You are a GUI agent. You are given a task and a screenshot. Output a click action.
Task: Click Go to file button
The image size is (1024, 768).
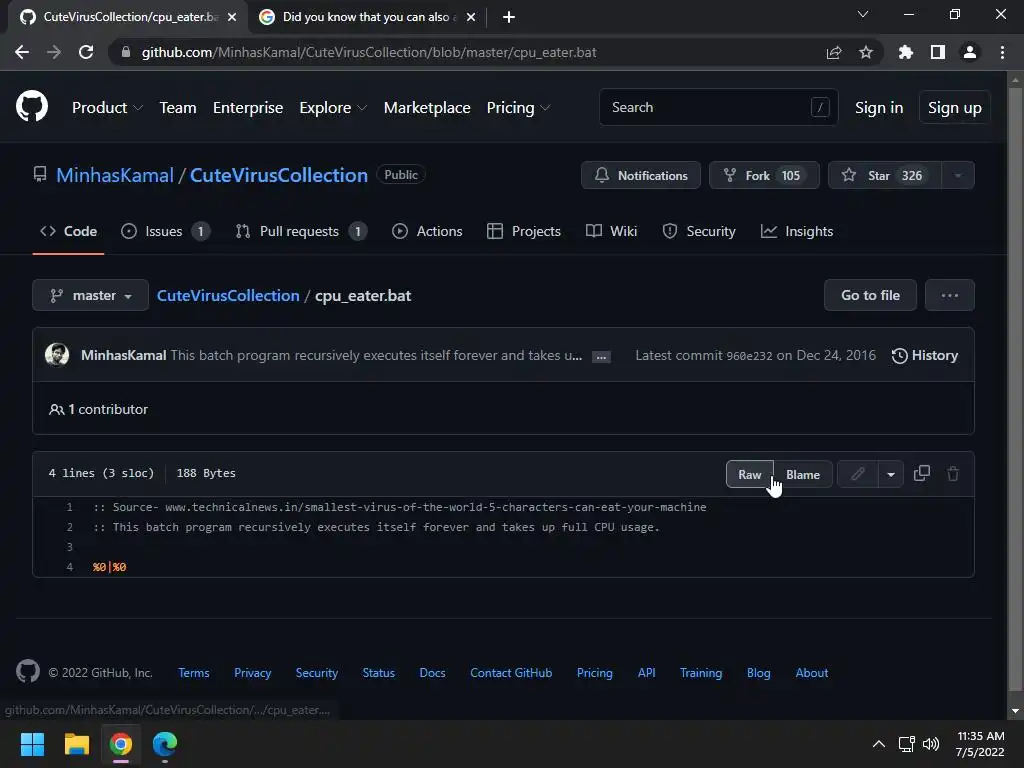pos(871,295)
